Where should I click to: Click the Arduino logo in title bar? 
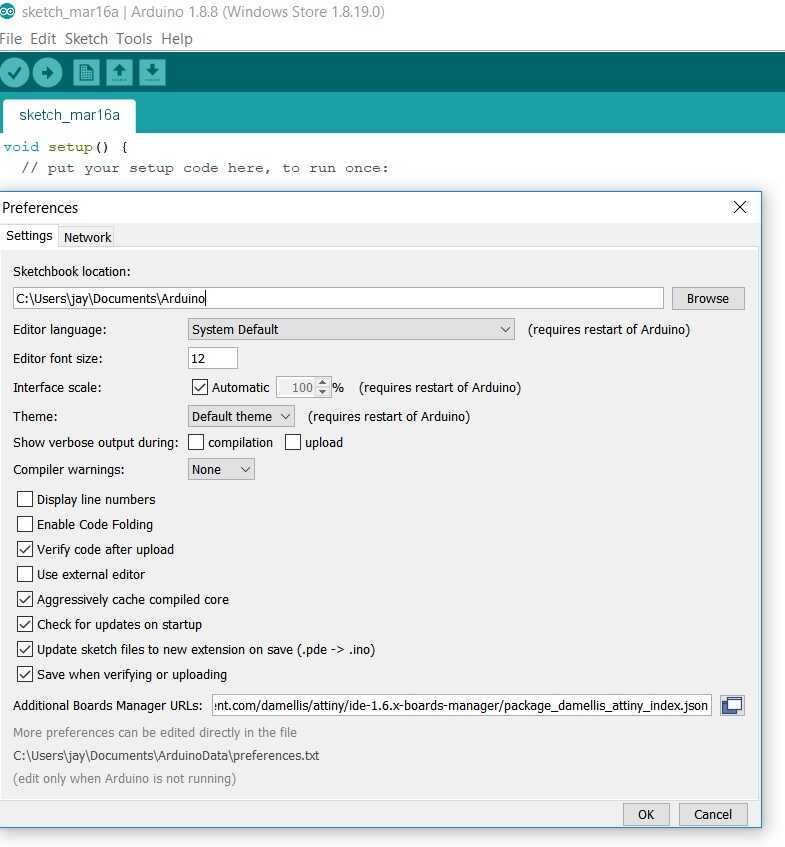point(7,11)
